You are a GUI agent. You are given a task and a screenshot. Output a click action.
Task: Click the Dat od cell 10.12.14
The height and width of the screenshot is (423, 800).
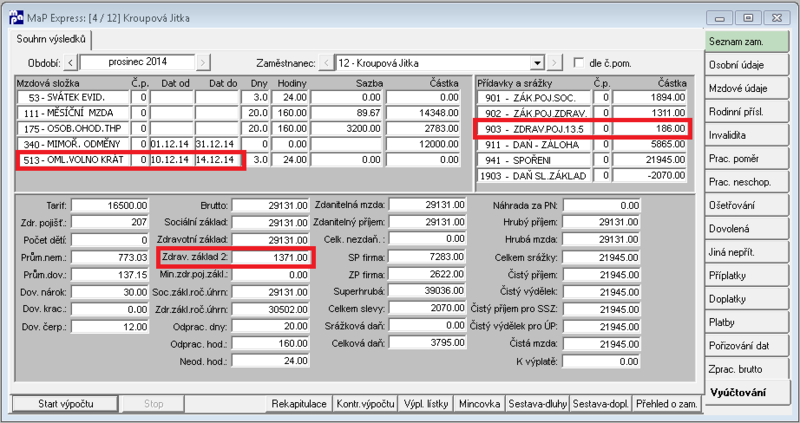click(171, 160)
